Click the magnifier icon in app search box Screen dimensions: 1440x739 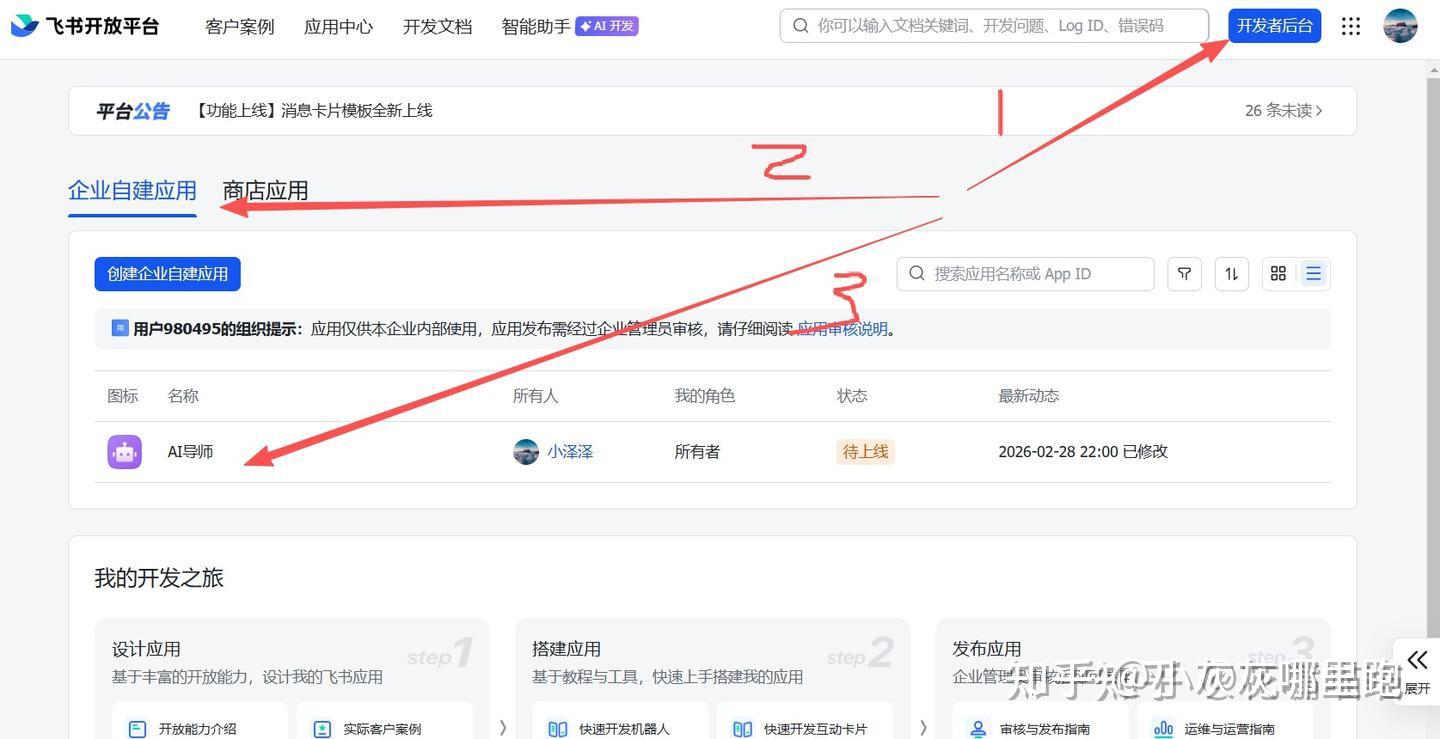pyautogui.click(x=917, y=274)
